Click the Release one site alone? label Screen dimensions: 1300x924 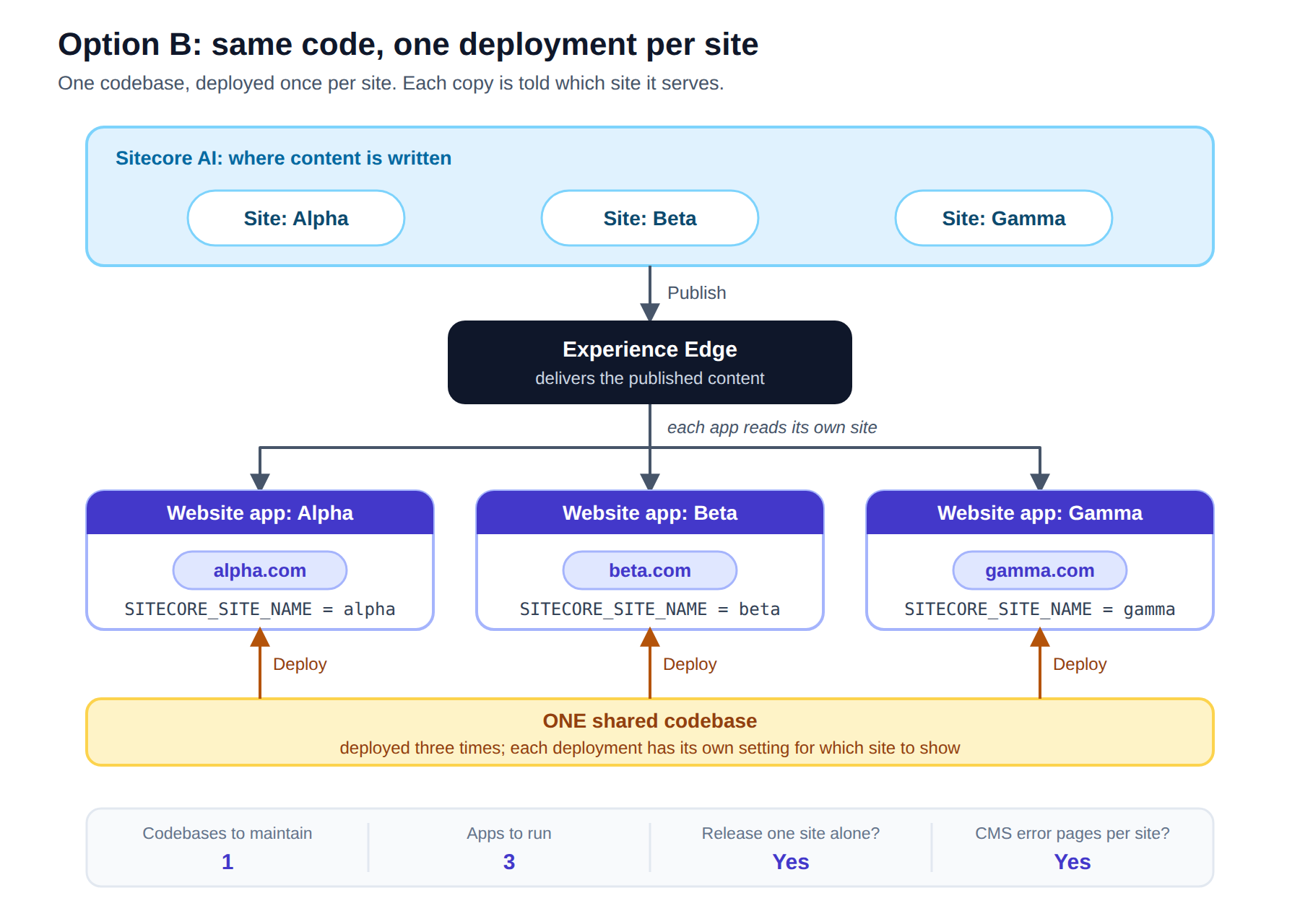(x=791, y=833)
